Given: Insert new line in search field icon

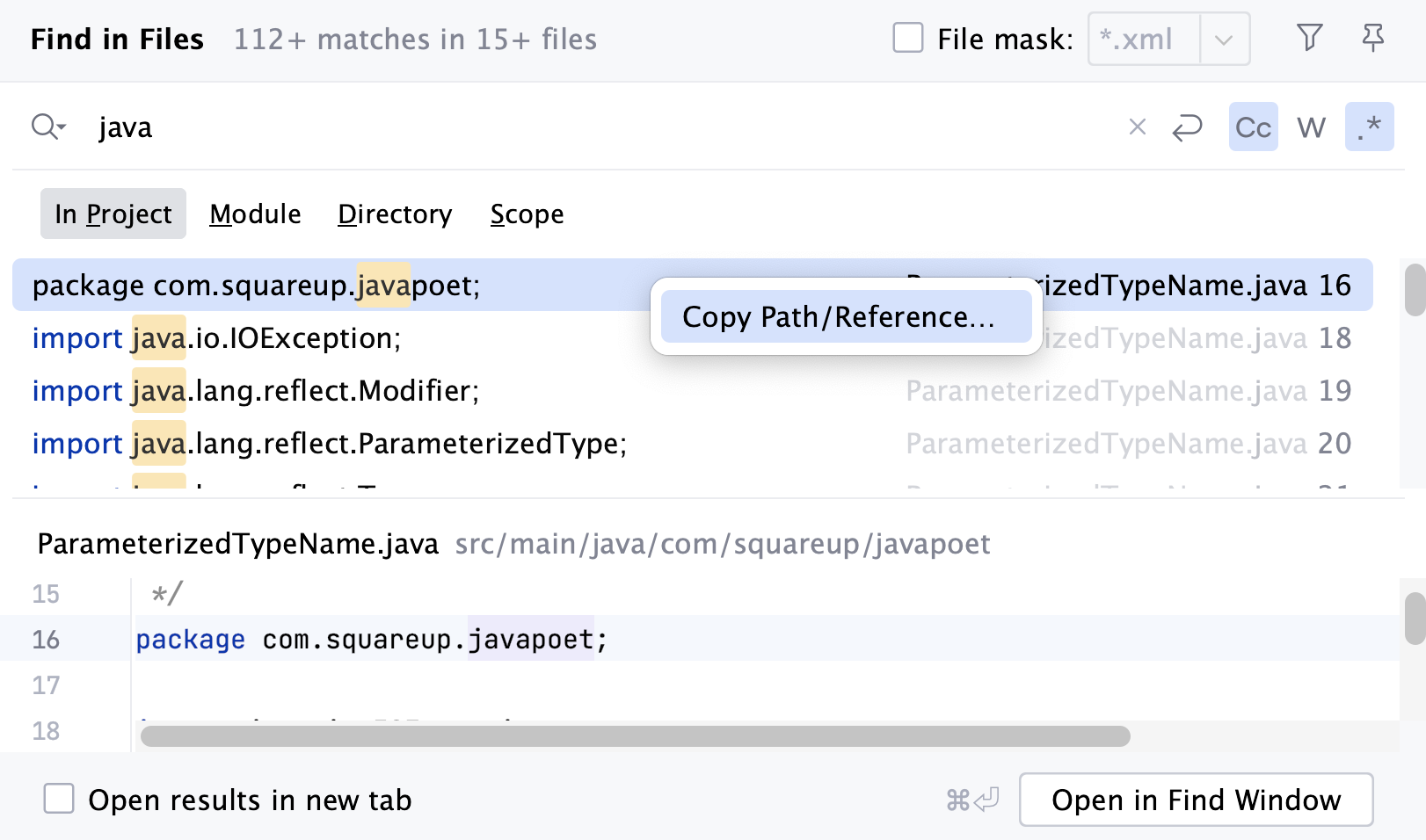Looking at the screenshot, I should click(x=1187, y=127).
